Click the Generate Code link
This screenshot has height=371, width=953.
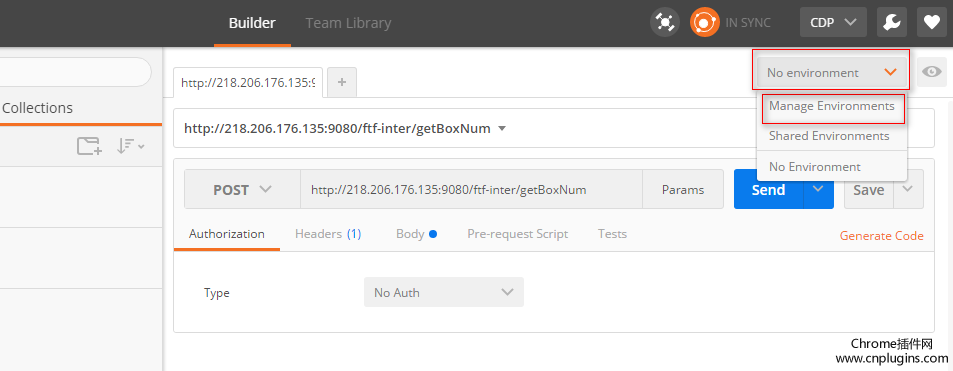(881, 236)
